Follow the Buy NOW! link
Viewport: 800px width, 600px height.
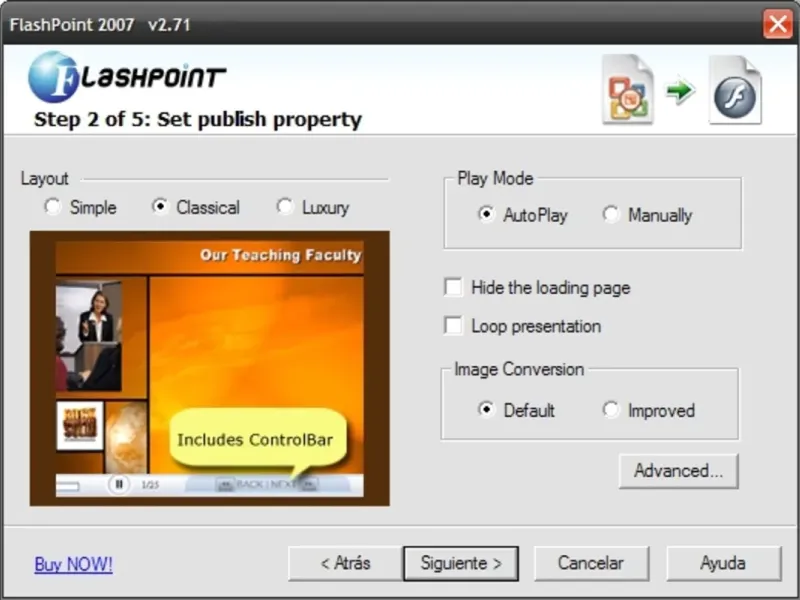(x=73, y=564)
